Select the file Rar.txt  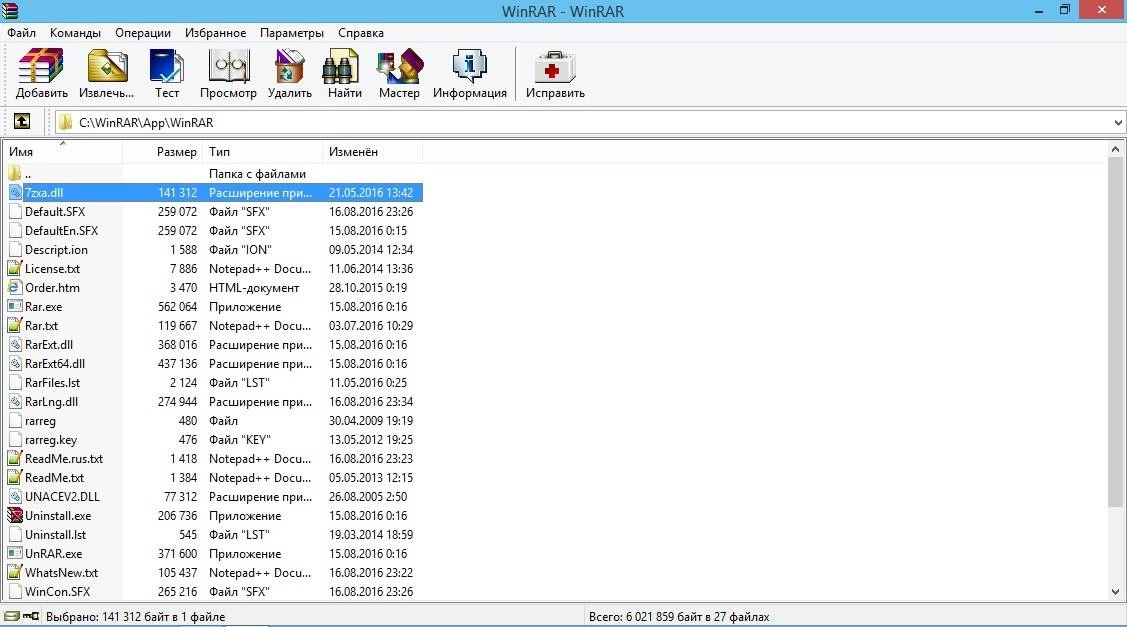point(42,325)
